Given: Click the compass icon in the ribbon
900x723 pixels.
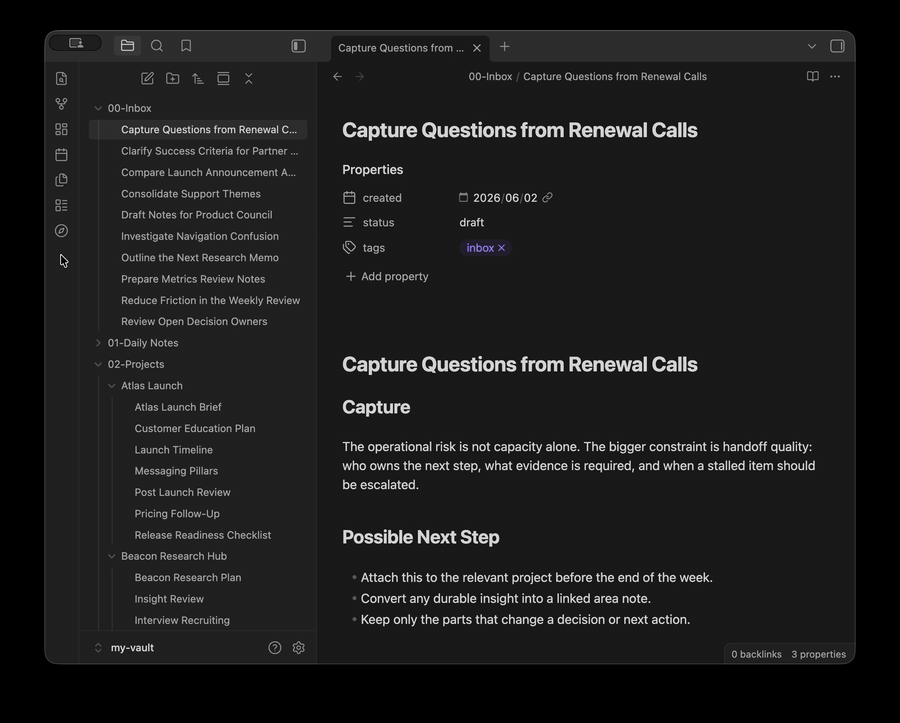Looking at the screenshot, I should (61, 231).
